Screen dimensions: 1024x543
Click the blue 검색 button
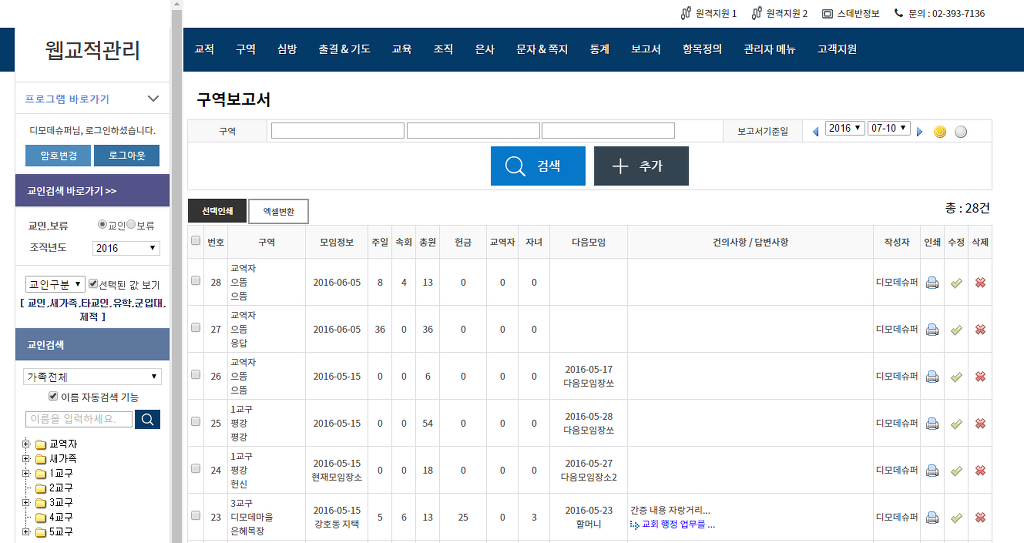tap(538, 166)
